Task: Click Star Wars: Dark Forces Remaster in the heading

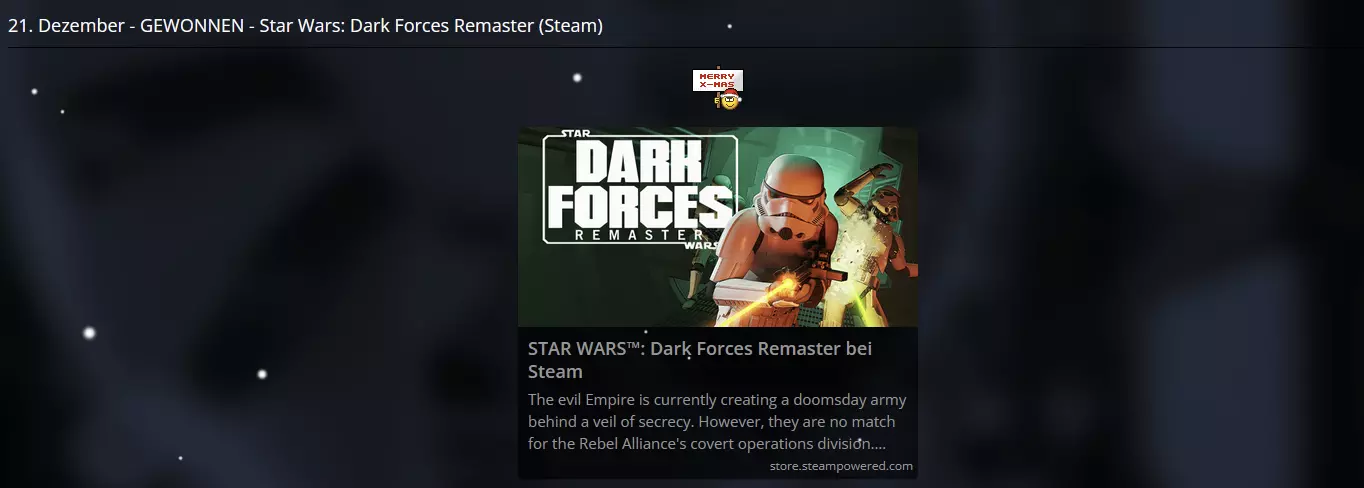Action: [x=397, y=26]
